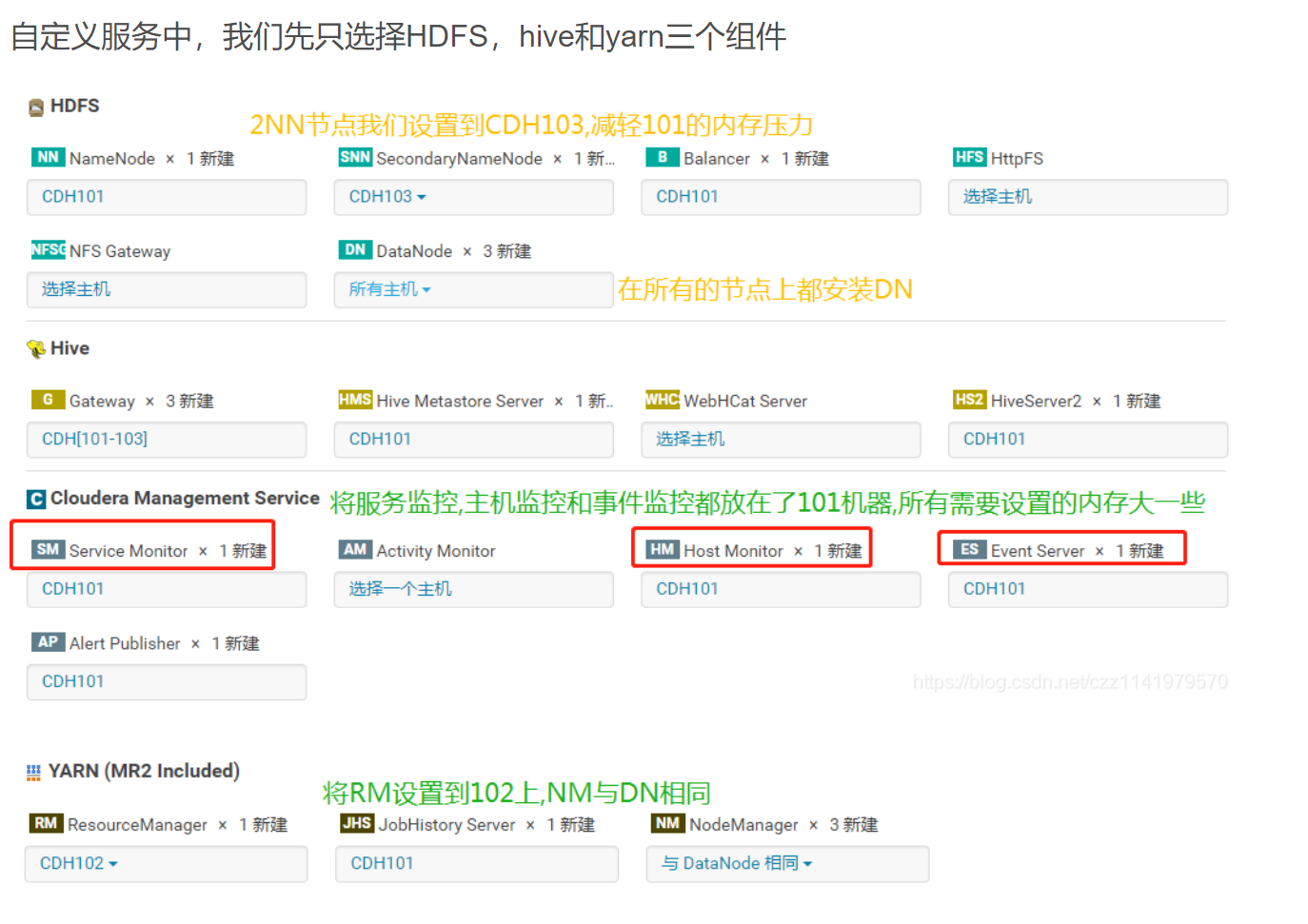Click the Hive section heading
Image resolution: width=1308 pixels, height=924 pixels.
tap(69, 348)
